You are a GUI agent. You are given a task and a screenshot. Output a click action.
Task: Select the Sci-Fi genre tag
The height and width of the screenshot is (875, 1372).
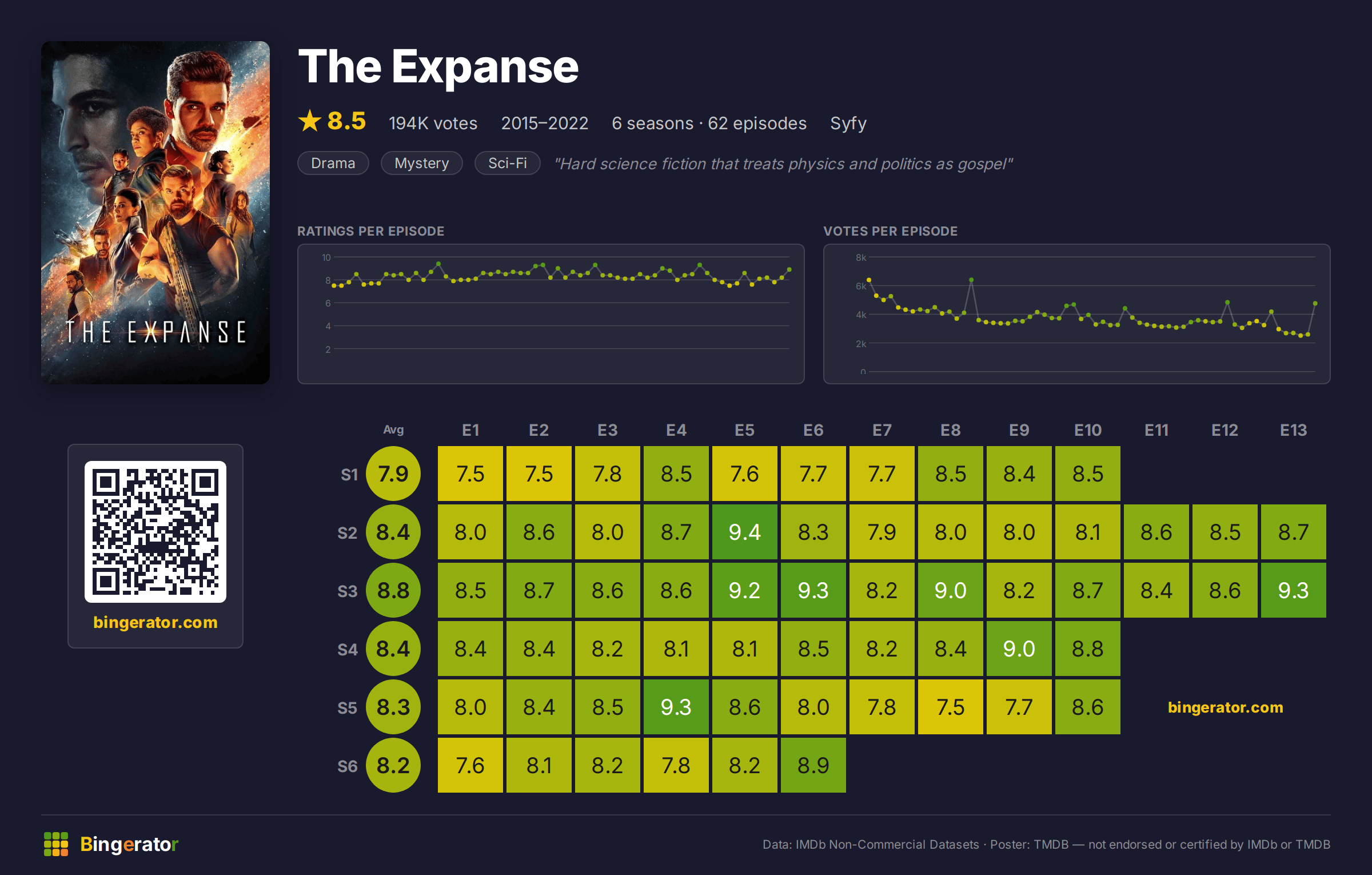pyautogui.click(x=508, y=163)
